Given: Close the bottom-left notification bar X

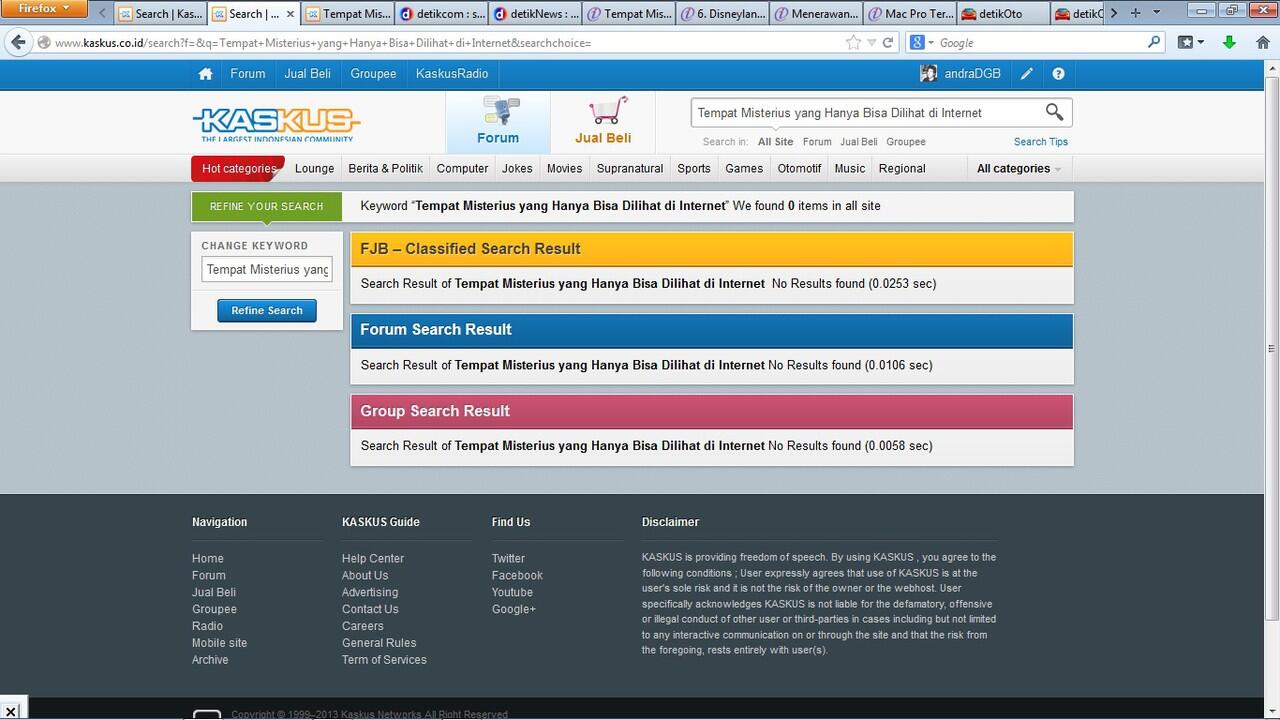Looking at the screenshot, I should pos(11,710).
